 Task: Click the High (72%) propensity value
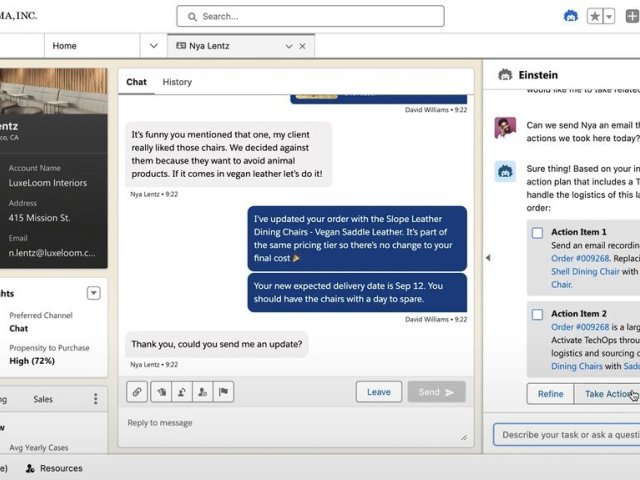point(32,361)
